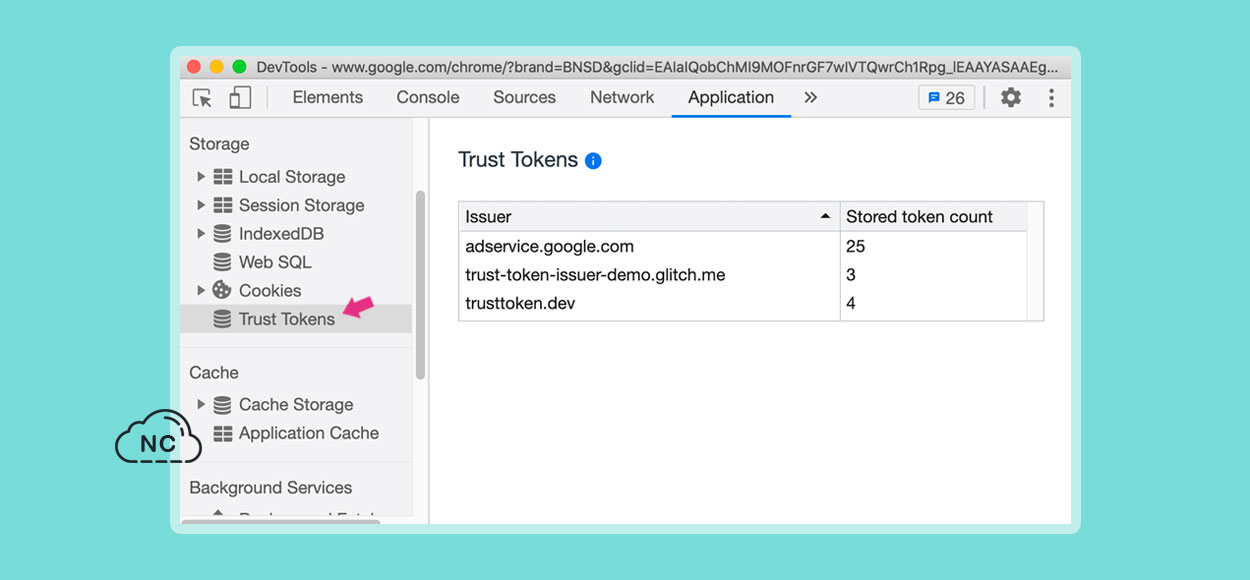
Task: Select Cookies in sidebar
Action: tap(270, 291)
